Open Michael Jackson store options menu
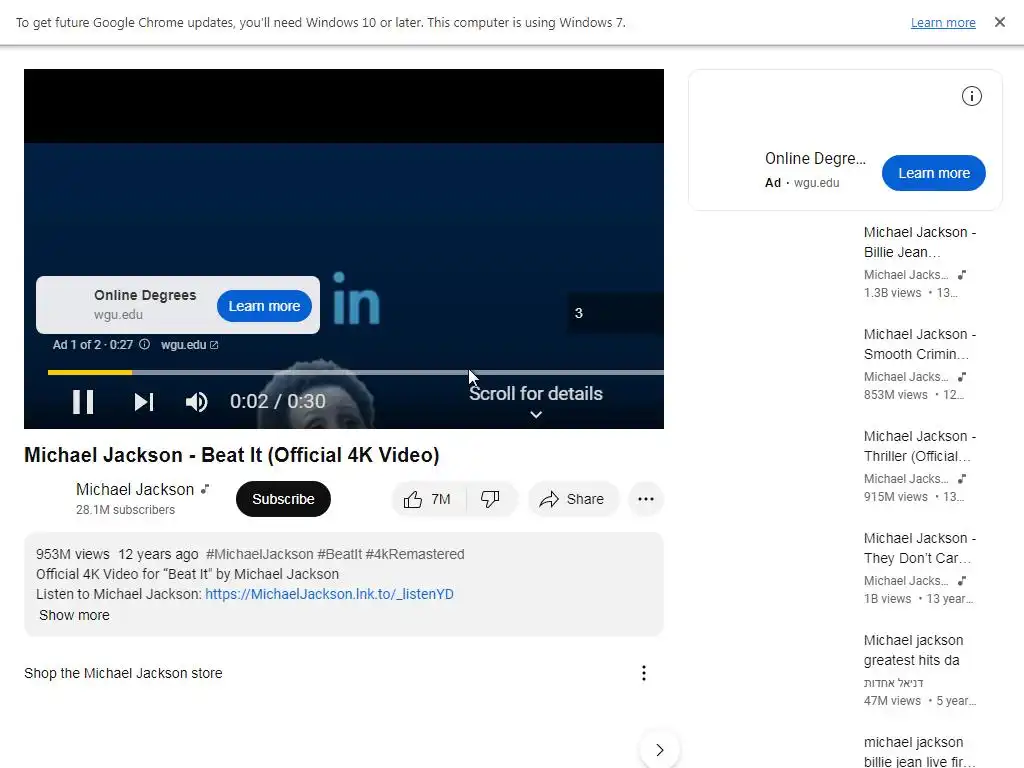This screenshot has width=1024, height=768. pyautogui.click(x=644, y=673)
